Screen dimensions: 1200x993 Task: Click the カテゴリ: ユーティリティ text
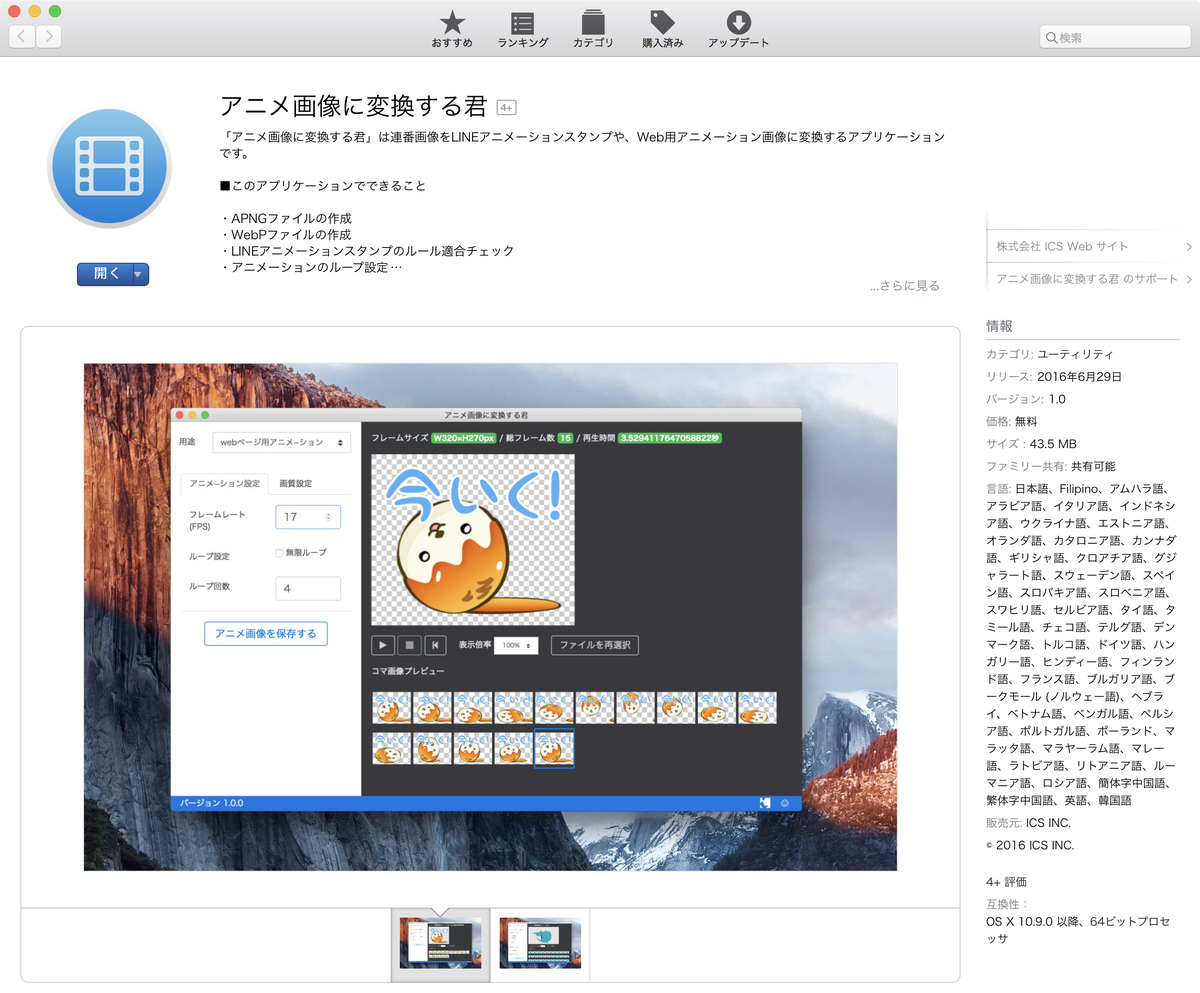(x=1049, y=354)
